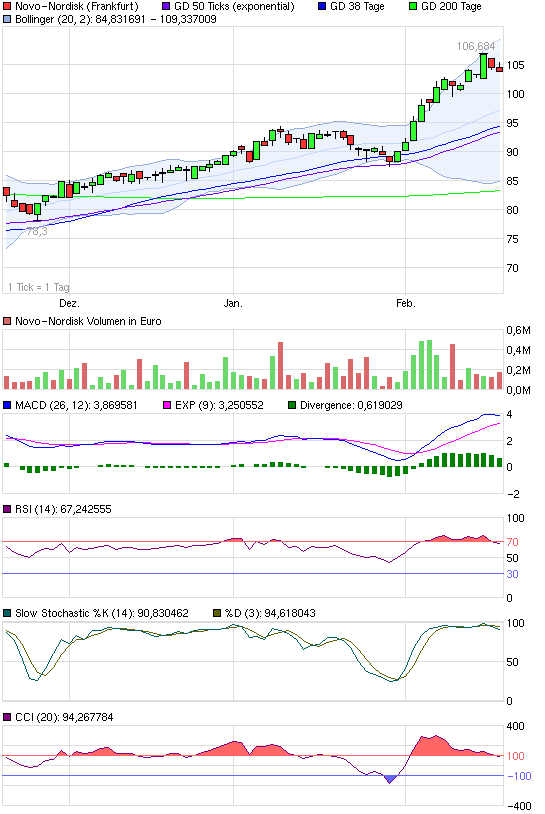Click the blue -100 CCI threshold label

pos(519,776)
